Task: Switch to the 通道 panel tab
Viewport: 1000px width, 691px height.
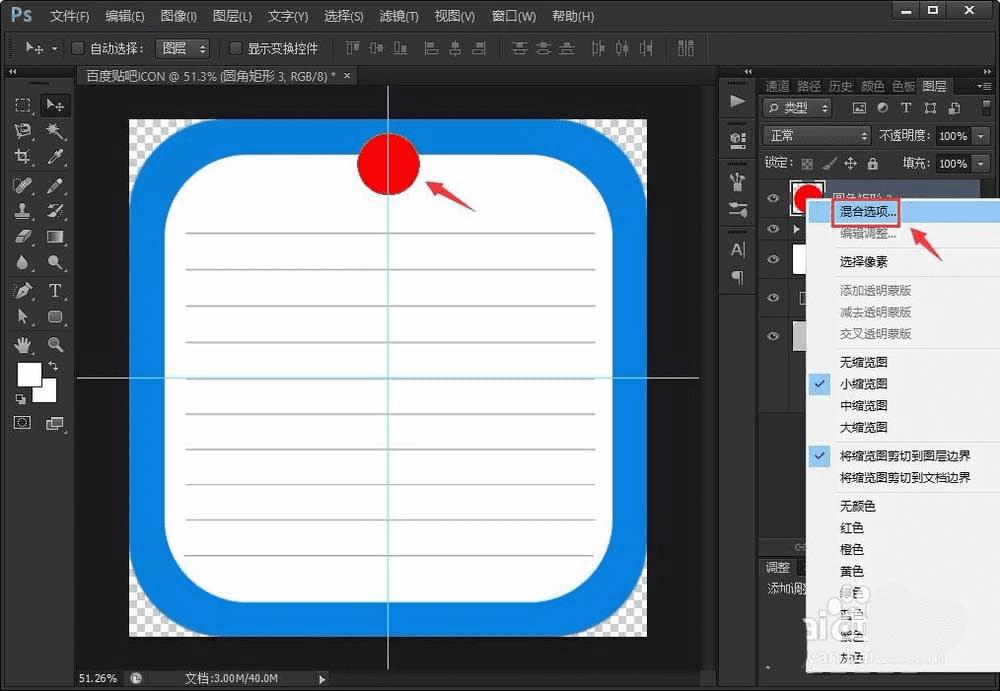Action: click(777, 86)
